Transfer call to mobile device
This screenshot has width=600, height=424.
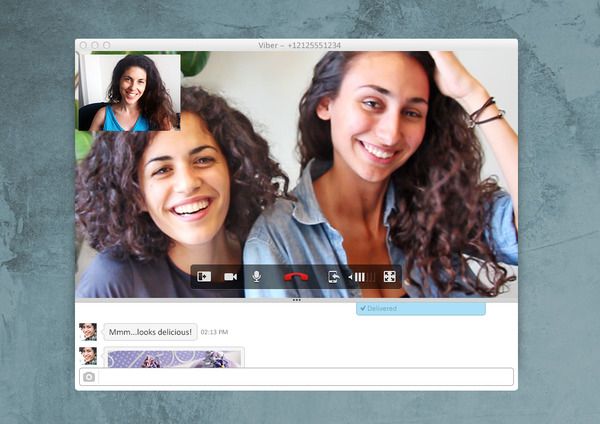[333, 277]
